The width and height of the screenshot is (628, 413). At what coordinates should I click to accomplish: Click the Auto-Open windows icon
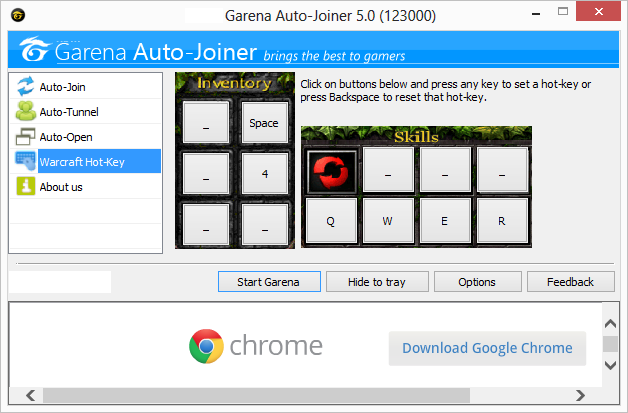[x=26, y=137]
